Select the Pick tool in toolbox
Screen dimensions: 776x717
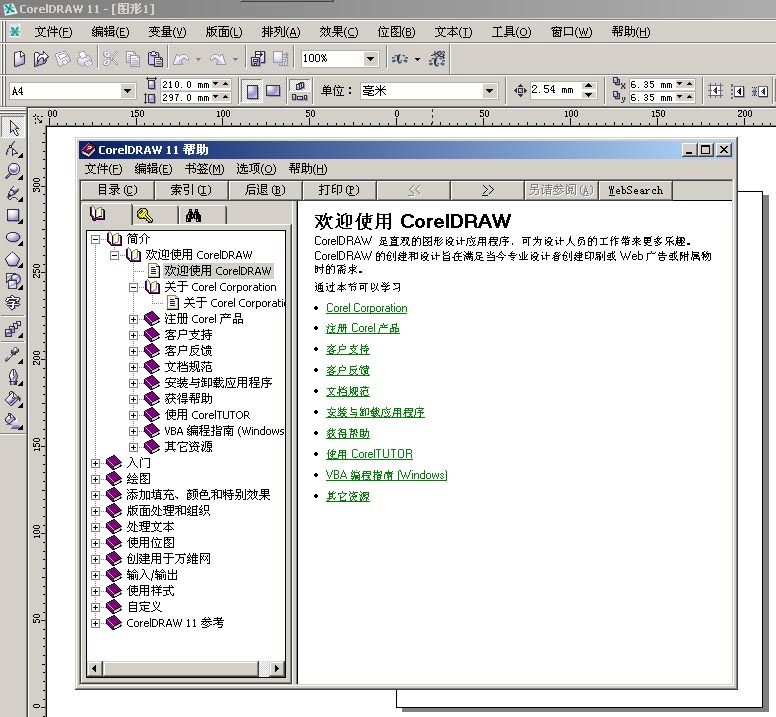pos(13,128)
